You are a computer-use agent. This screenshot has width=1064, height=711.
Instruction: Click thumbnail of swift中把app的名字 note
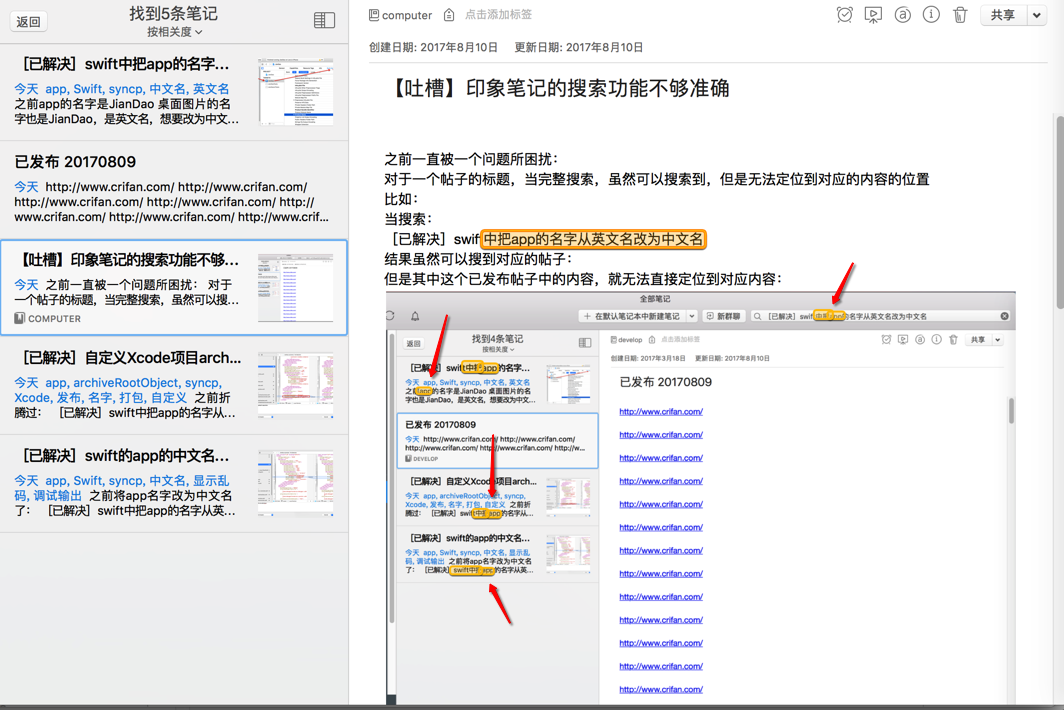coord(296,92)
